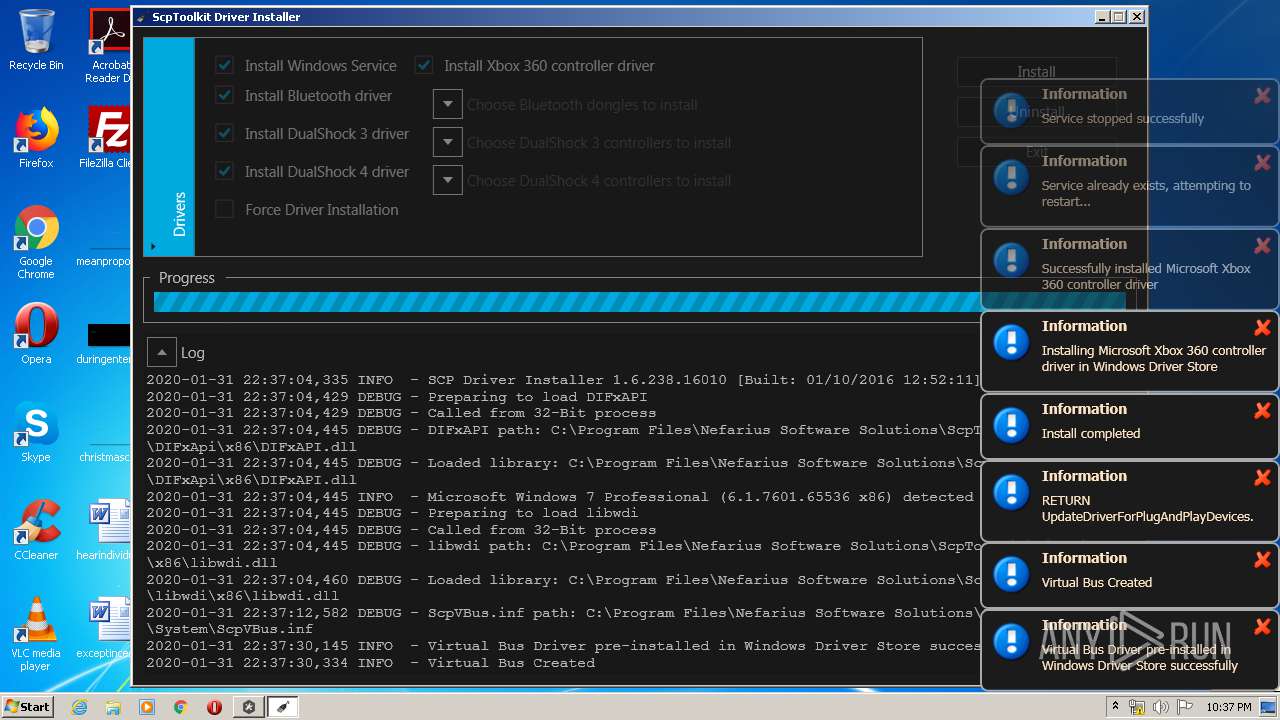
Task: Close Virtual Bus Driver pre-installed notification
Action: click(1262, 627)
